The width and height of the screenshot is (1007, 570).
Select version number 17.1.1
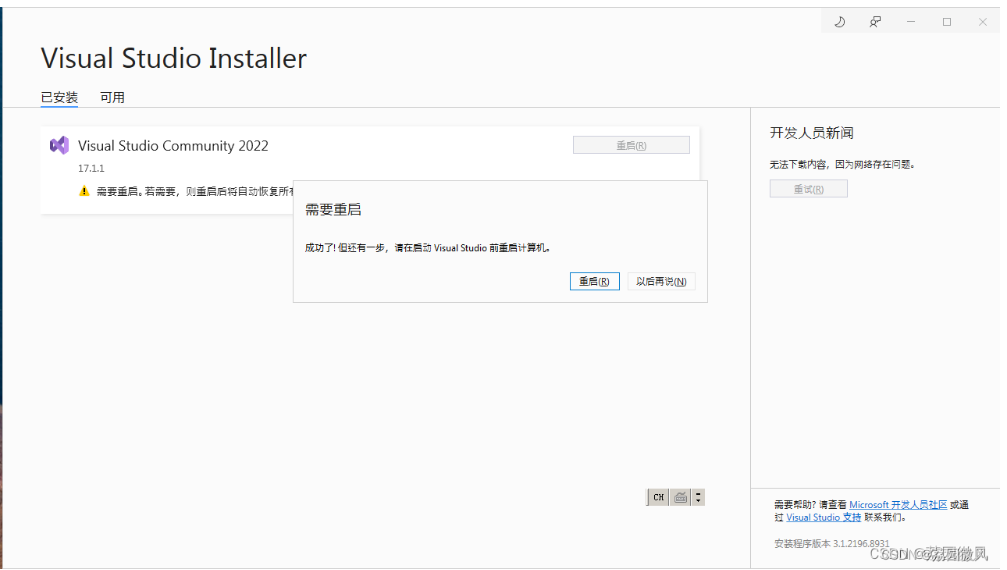tap(91, 168)
